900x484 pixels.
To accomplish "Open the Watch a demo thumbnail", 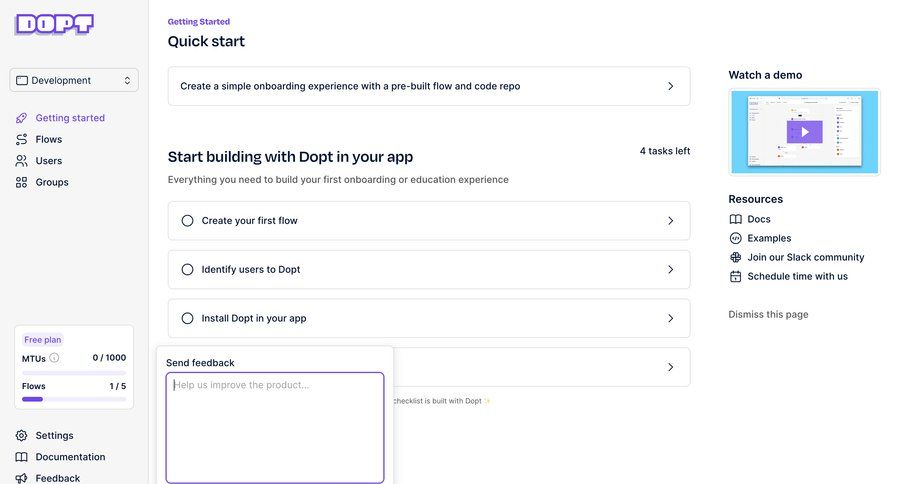I will 804,132.
